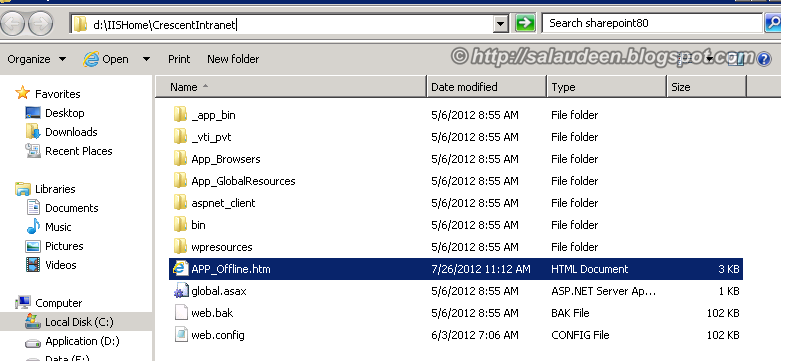Image resolution: width=785 pixels, height=361 pixels.
Task: Select Favorites in navigation pane
Action: pos(58,94)
